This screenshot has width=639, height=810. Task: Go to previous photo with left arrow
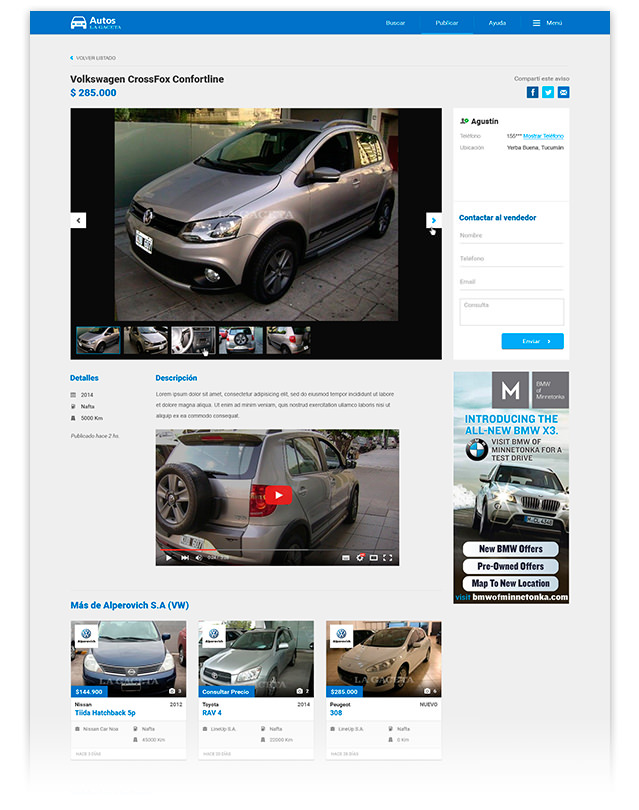[x=78, y=220]
